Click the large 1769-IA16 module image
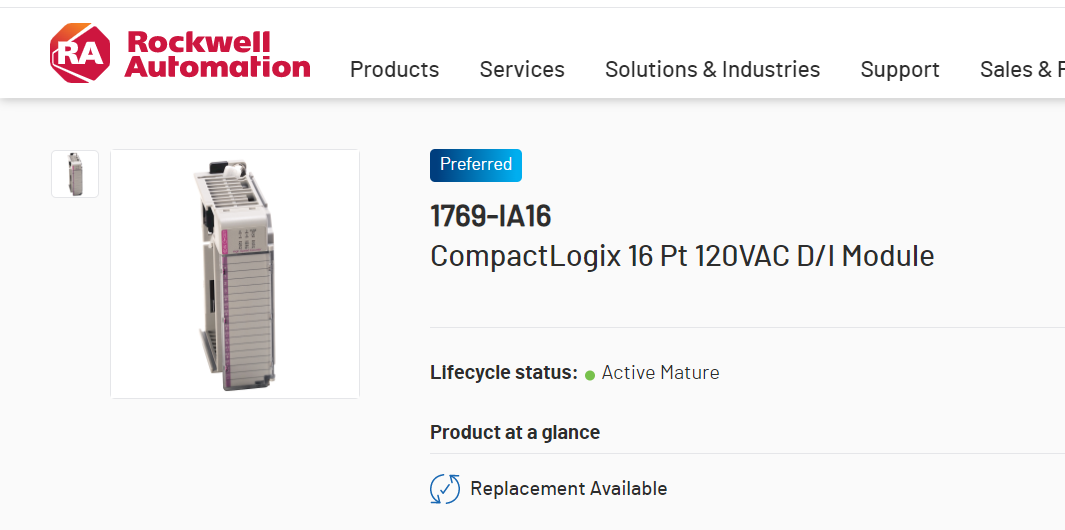Screen dimensions: 1065x530 click(x=235, y=273)
